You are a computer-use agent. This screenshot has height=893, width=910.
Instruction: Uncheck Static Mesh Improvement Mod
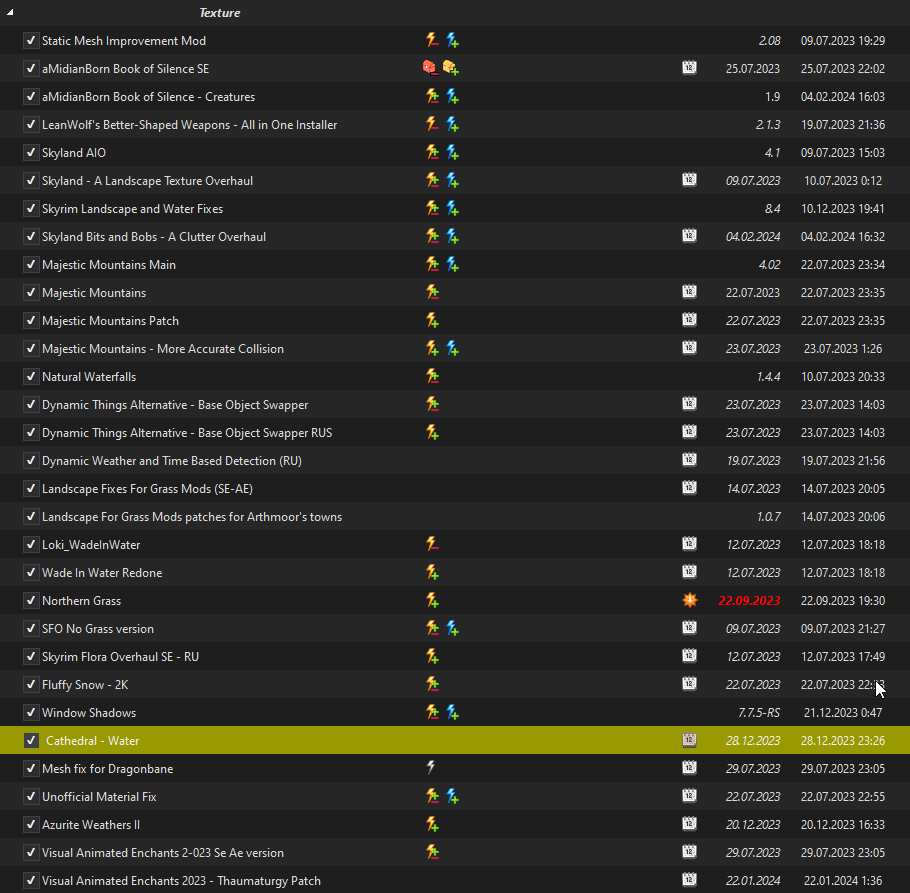click(31, 41)
